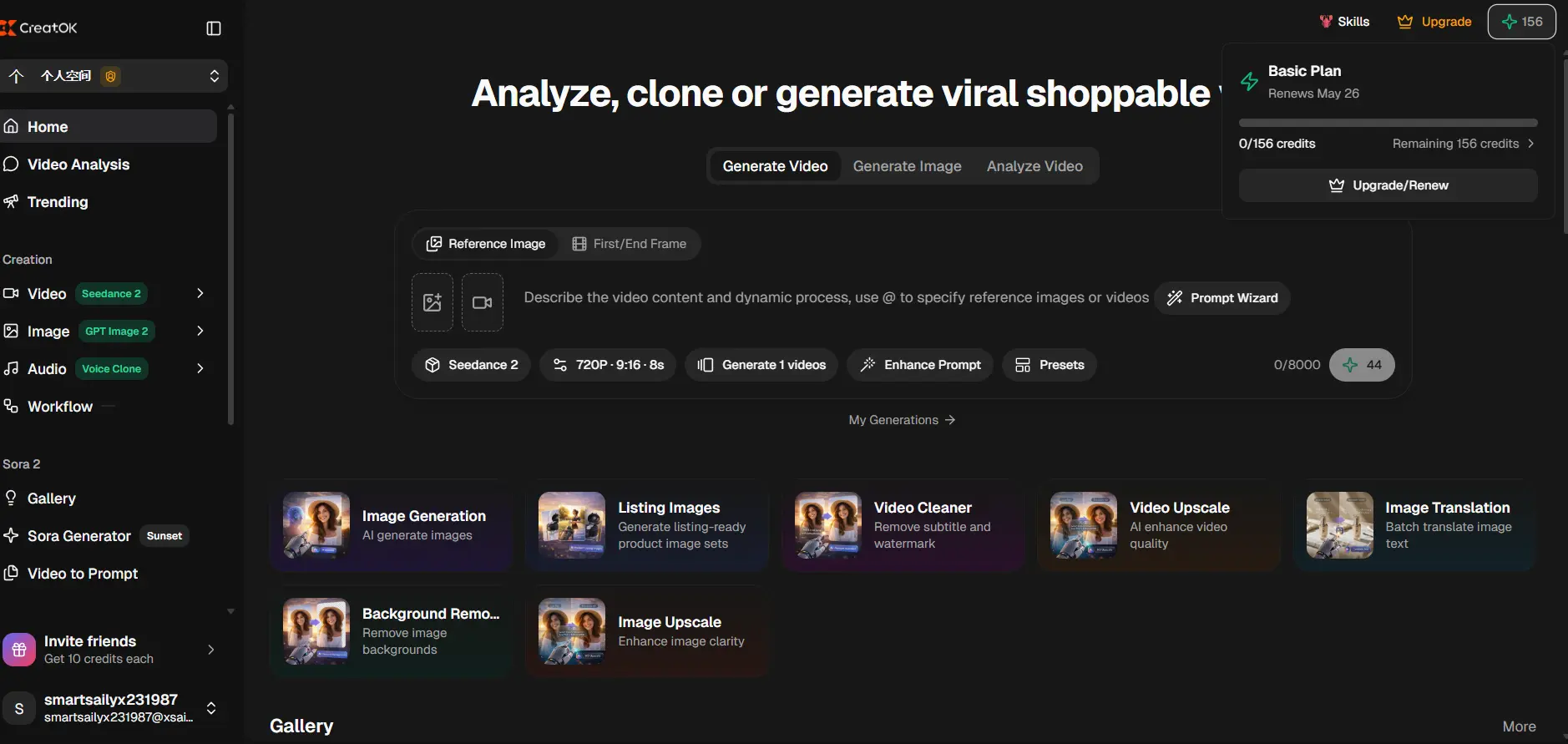Open the 156 credits balance button
This screenshot has height=744, width=1568.
1522,22
